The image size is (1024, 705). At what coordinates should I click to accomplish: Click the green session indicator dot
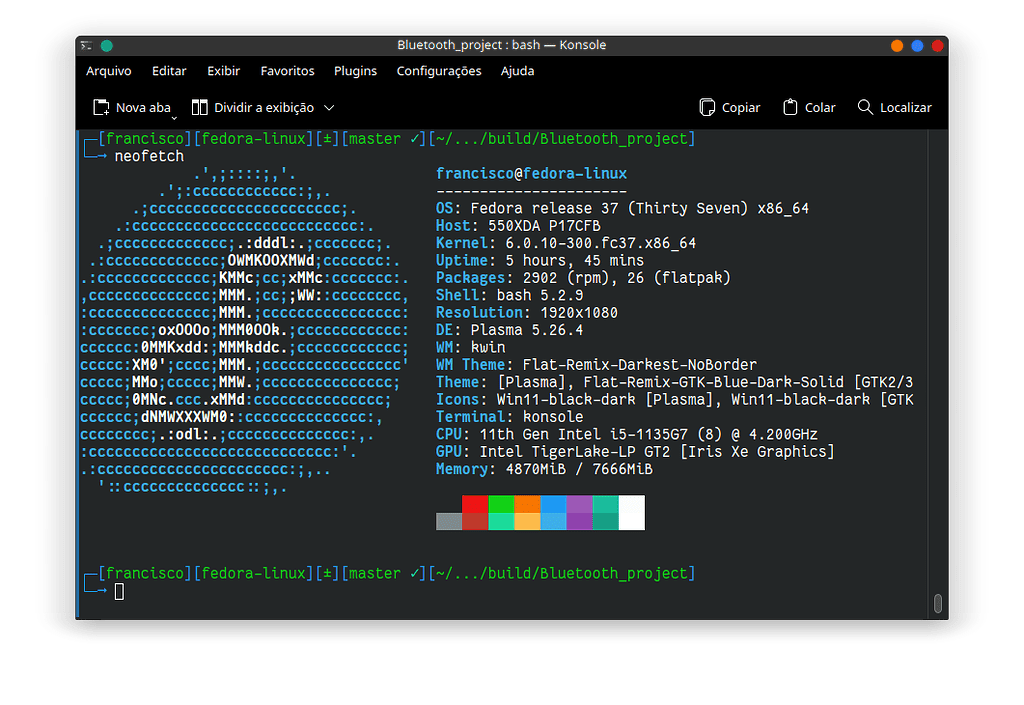click(x=106, y=45)
